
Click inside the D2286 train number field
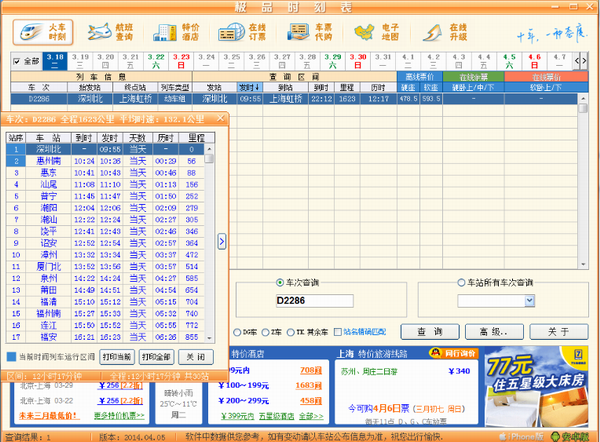pyautogui.click(x=314, y=301)
